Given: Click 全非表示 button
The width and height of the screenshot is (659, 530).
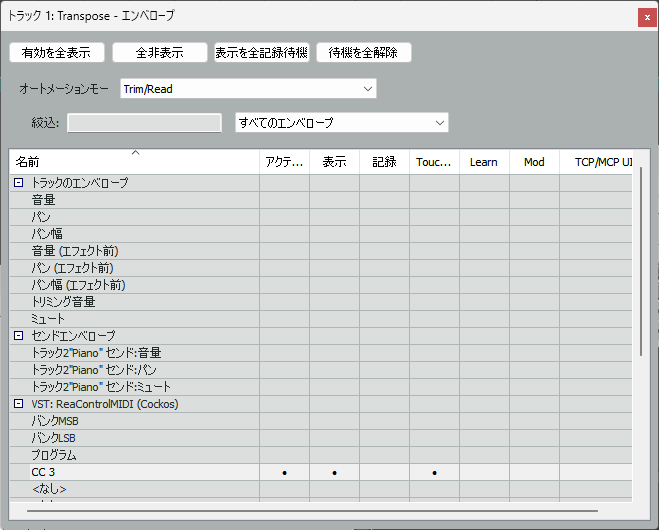Looking at the screenshot, I should (159, 53).
